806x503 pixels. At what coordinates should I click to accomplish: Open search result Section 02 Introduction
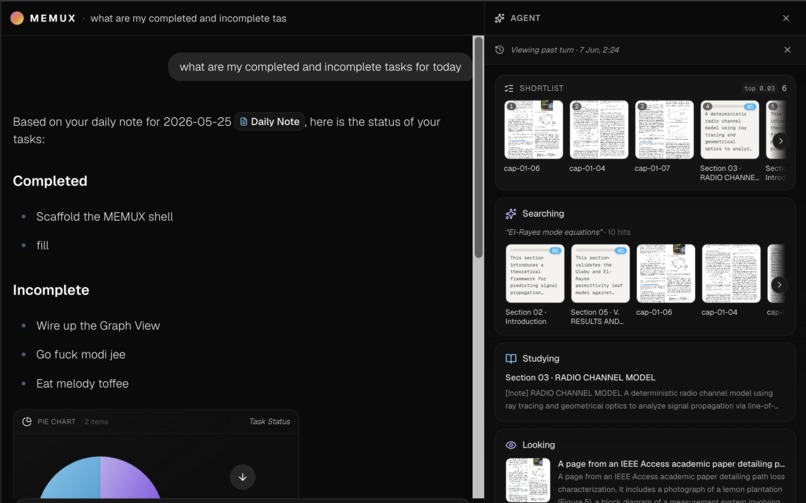[535, 273]
